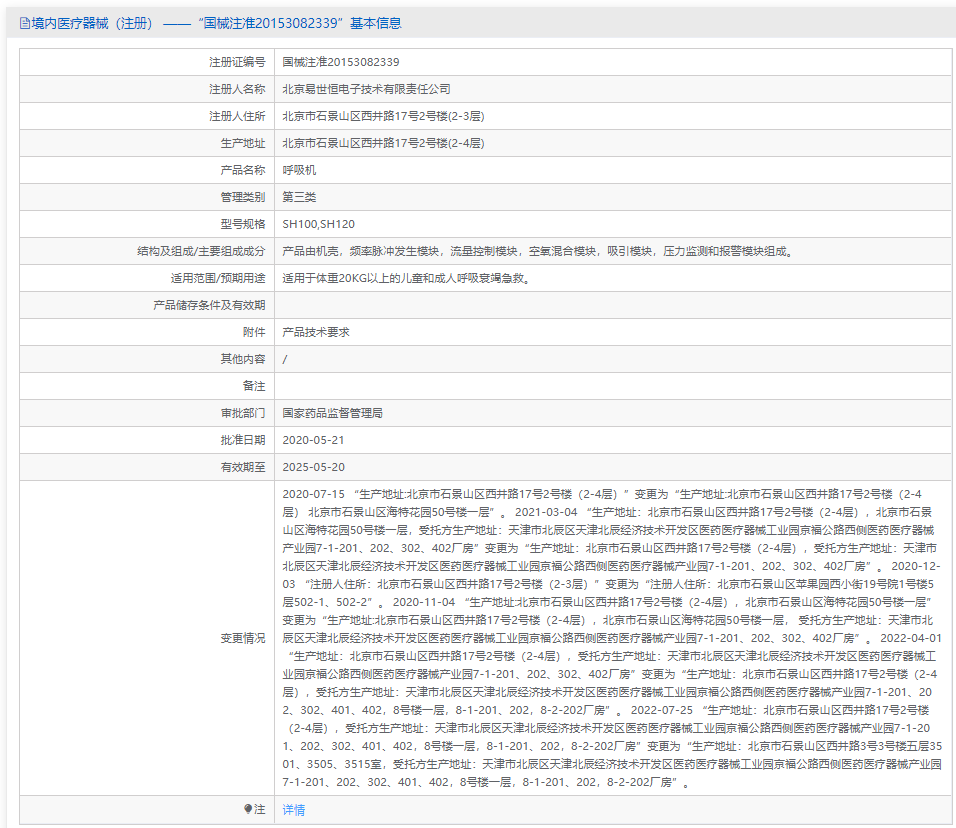956x828 pixels.
Task: Click the 批准日期 label
Action: click(243, 440)
